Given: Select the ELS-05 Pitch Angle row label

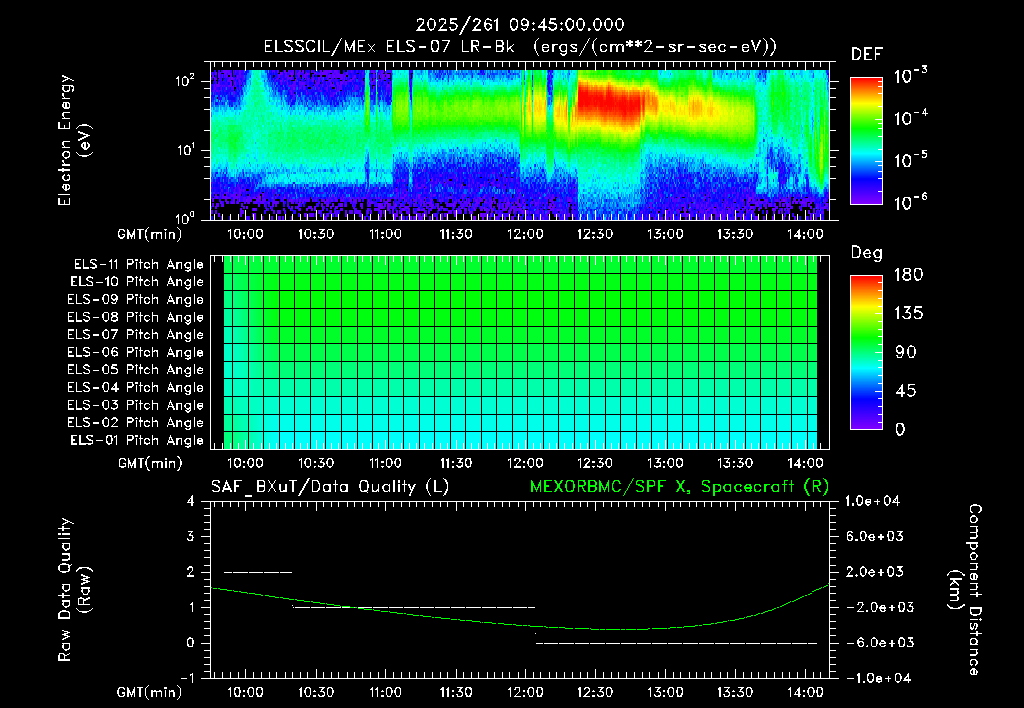Looking at the screenshot, I should pos(136,370).
